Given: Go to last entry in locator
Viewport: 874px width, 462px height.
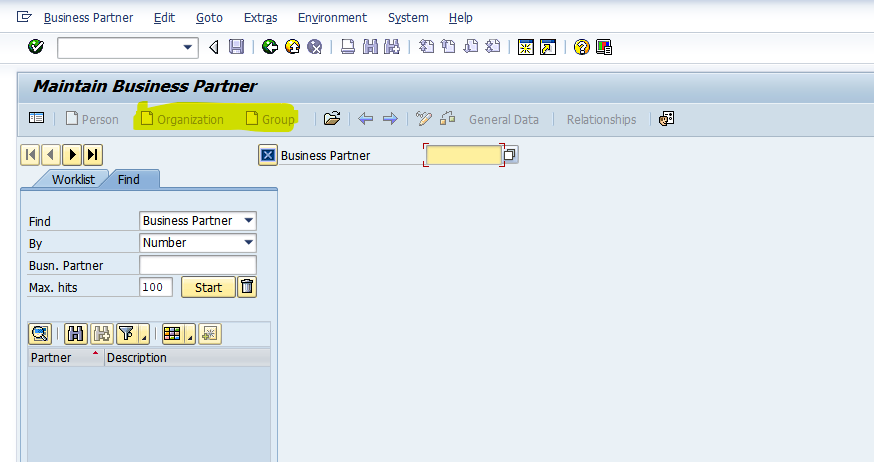Looking at the screenshot, I should [x=93, y=155].
